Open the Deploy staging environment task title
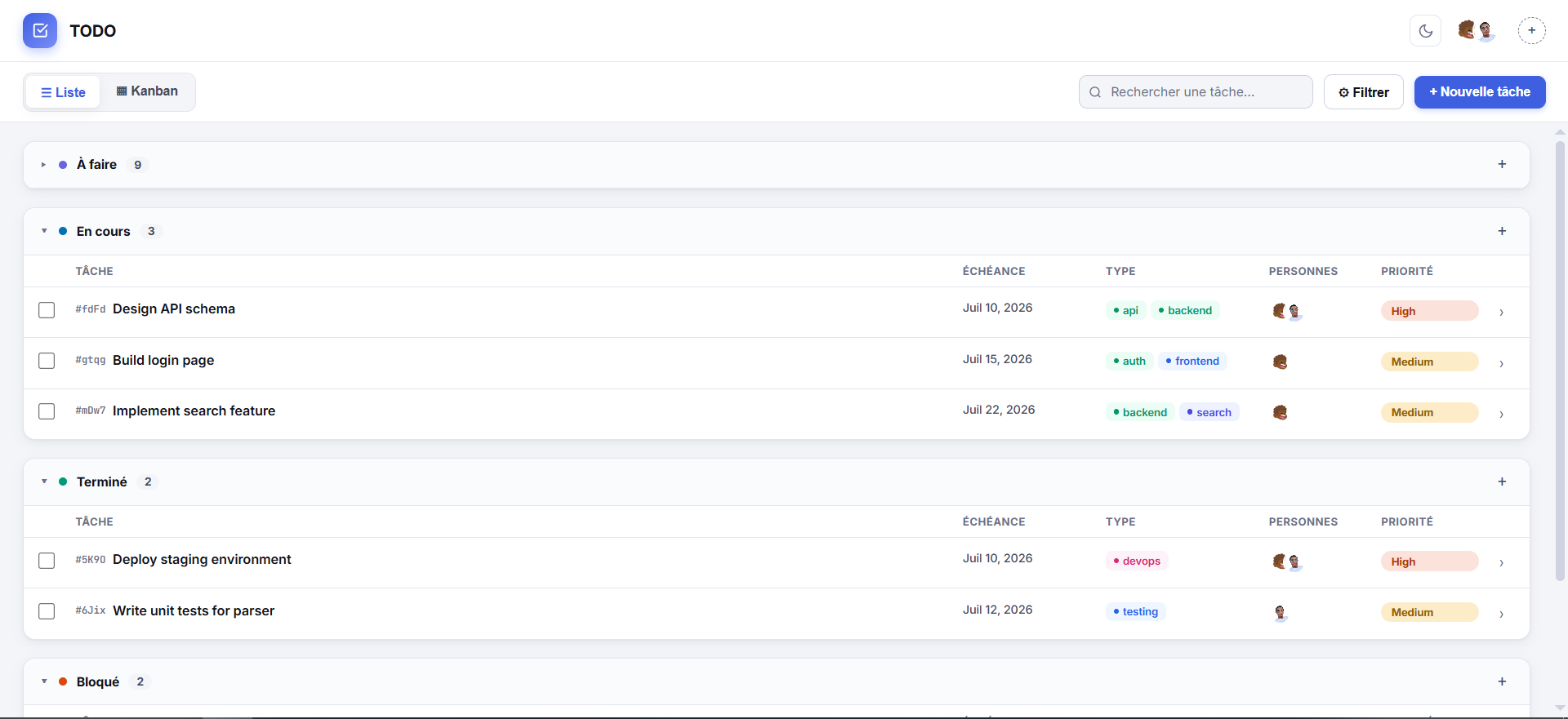Viewport: 1568px width, 719px height. 202,559
